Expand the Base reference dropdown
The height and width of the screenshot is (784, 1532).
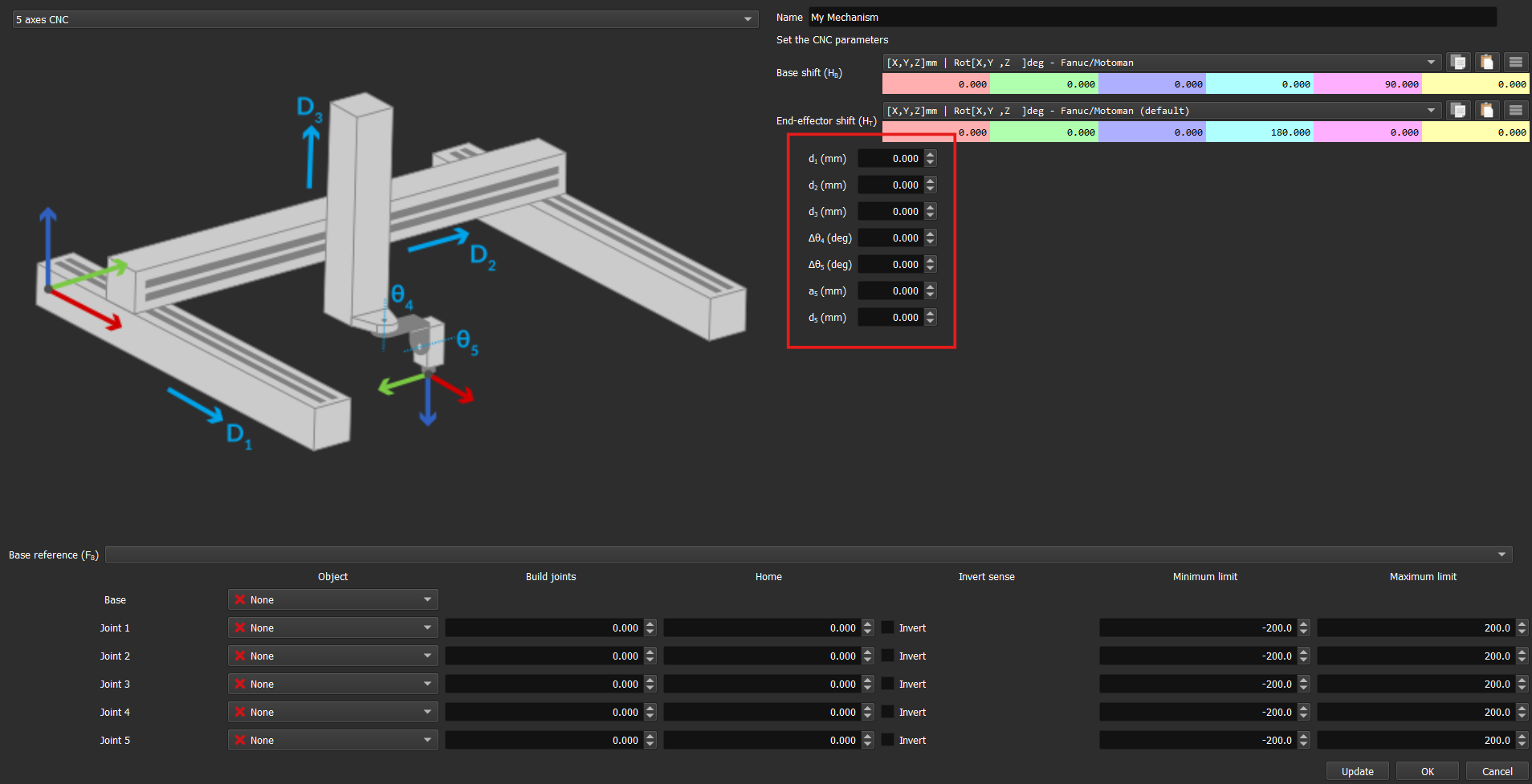808,554
